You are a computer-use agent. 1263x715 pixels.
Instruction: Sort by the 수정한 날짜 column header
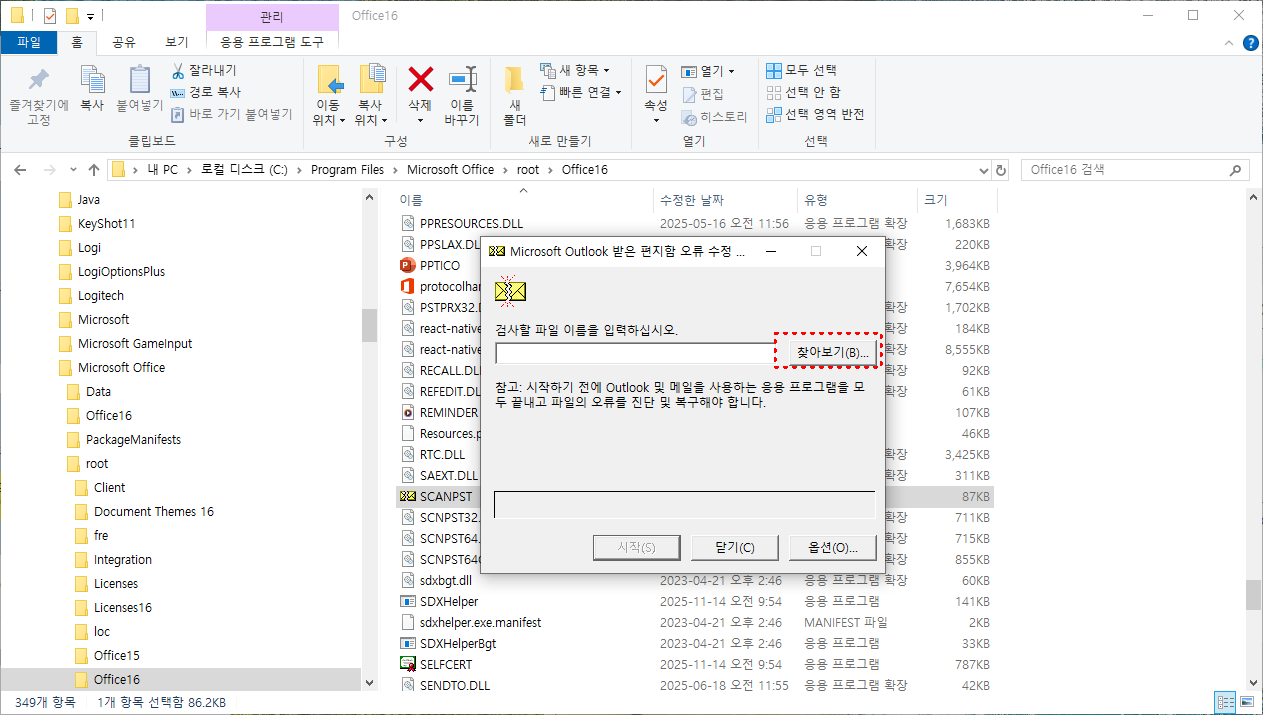[x=692, y=200]
